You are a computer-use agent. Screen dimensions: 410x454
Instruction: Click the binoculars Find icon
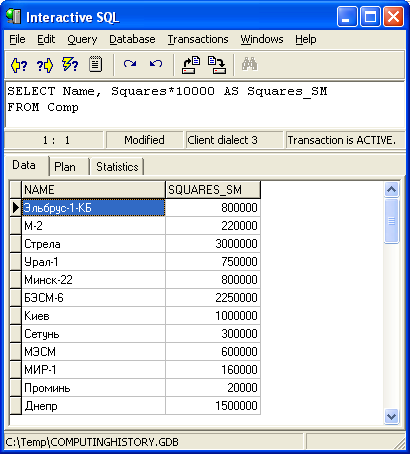tap(249, 64)
